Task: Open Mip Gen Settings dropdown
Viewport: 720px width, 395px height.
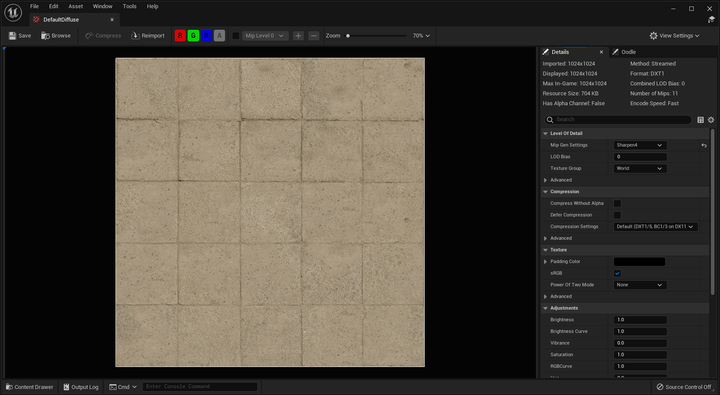Action: [x=640, y=145]
